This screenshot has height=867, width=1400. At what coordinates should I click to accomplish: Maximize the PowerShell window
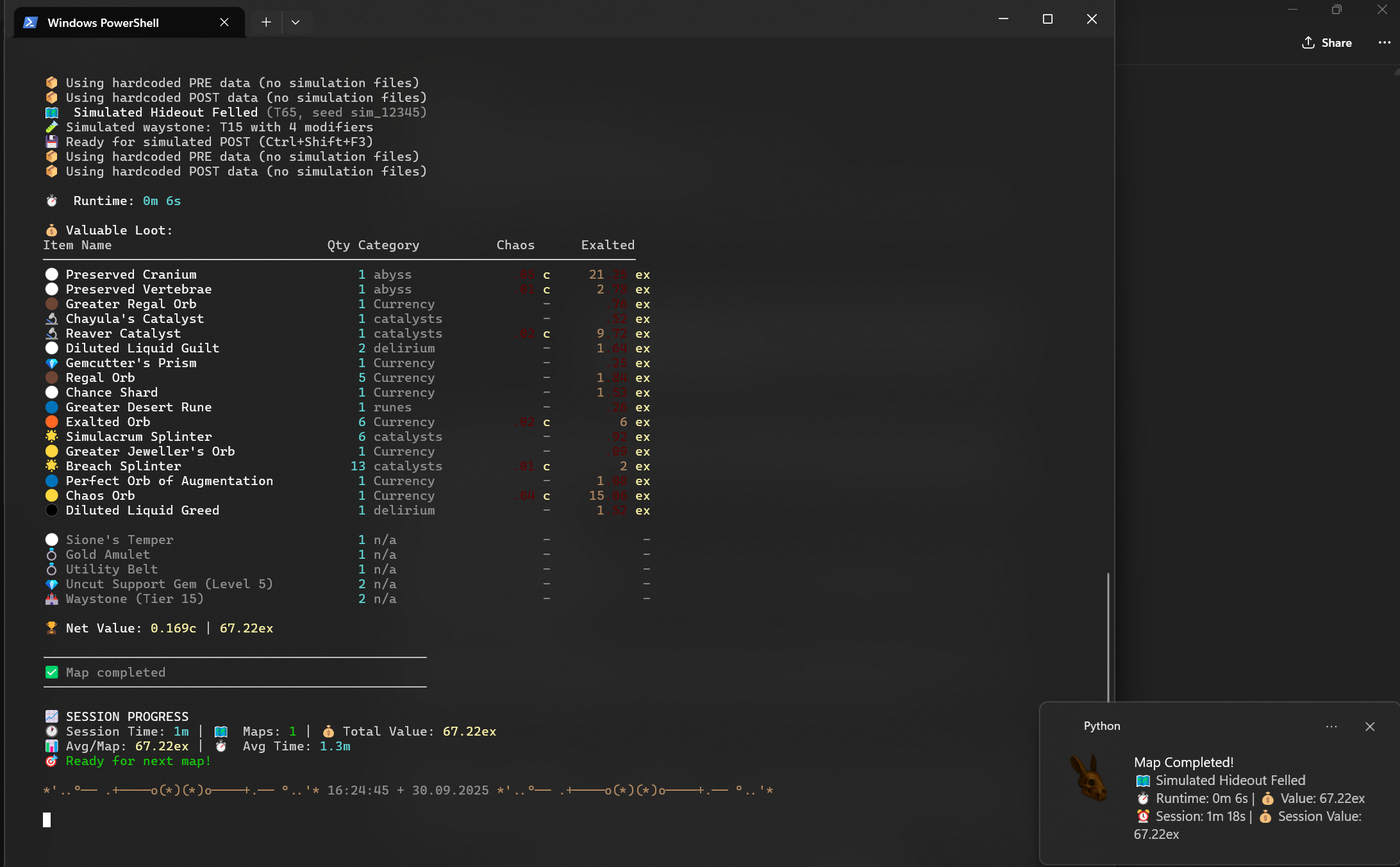click(1047, 19)
